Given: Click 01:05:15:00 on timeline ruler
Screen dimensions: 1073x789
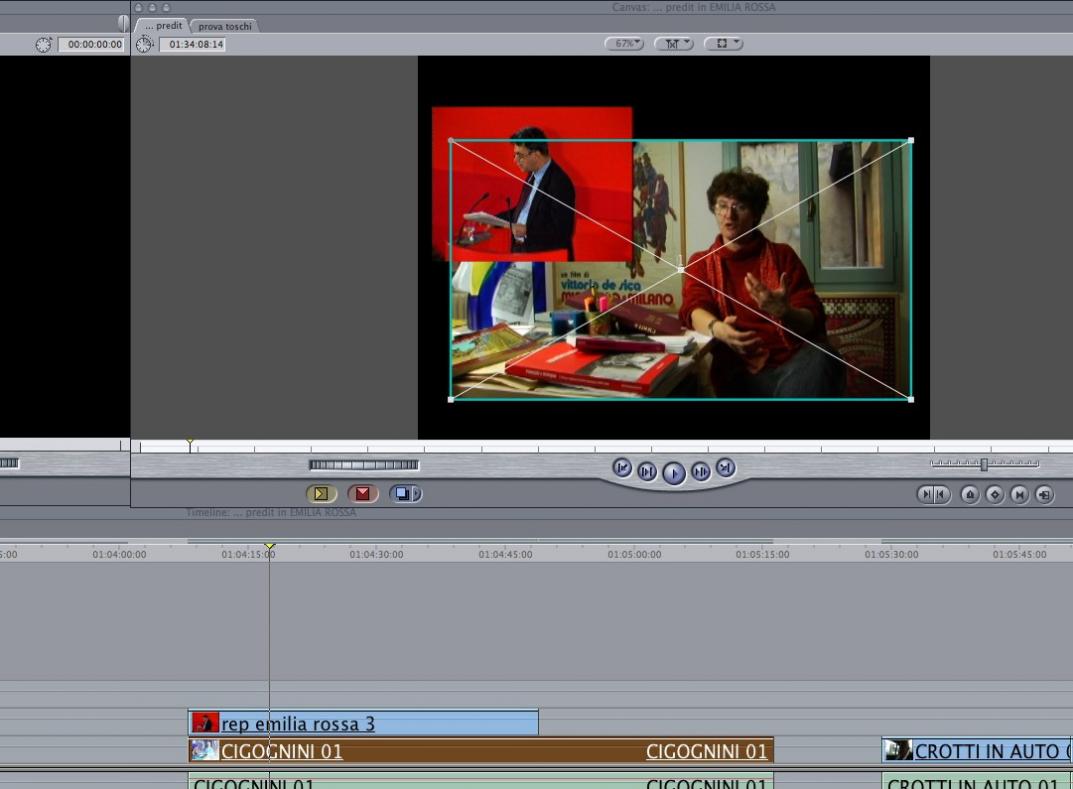Looking at the screenshot, I should coord(762,554).
